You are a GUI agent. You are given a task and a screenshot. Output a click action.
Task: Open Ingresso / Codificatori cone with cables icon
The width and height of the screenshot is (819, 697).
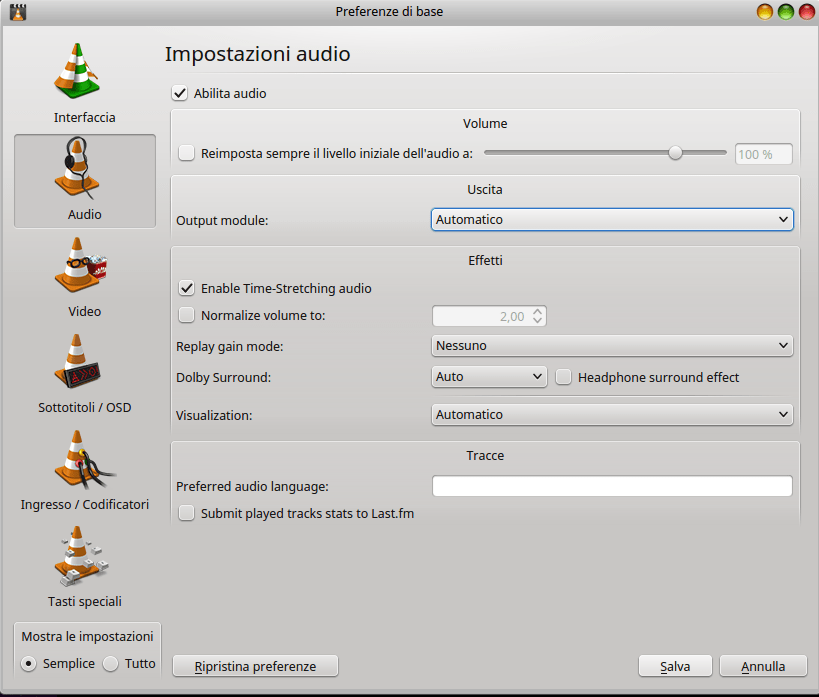pos(84,459)
